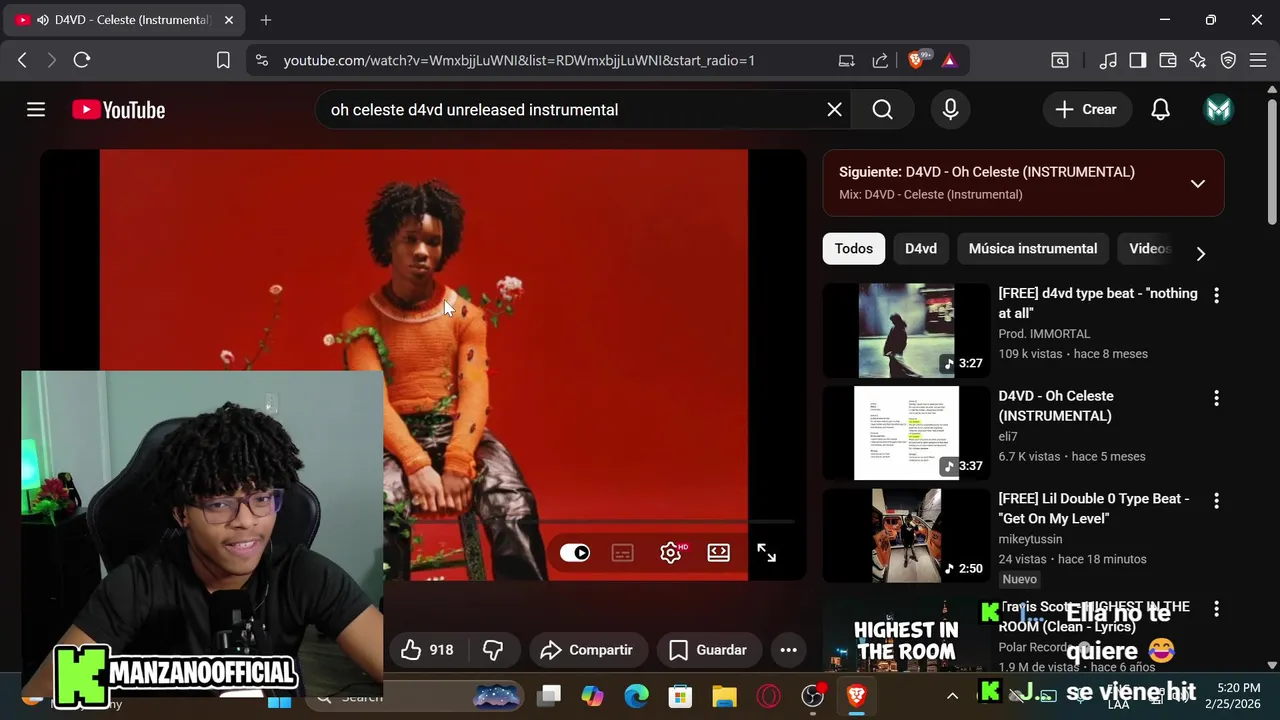Reload the current page

tap(82, 60)
